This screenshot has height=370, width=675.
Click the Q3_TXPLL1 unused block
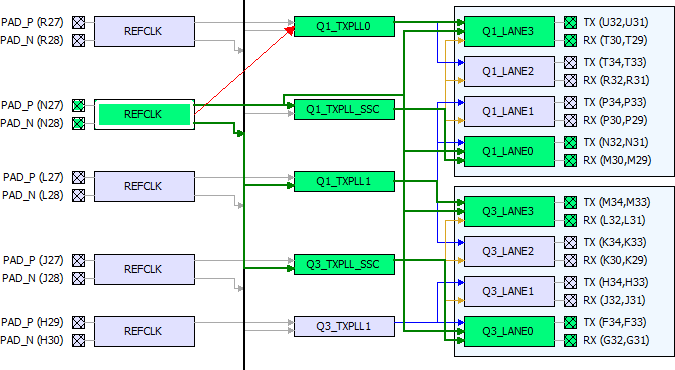(x=344, y=326)
